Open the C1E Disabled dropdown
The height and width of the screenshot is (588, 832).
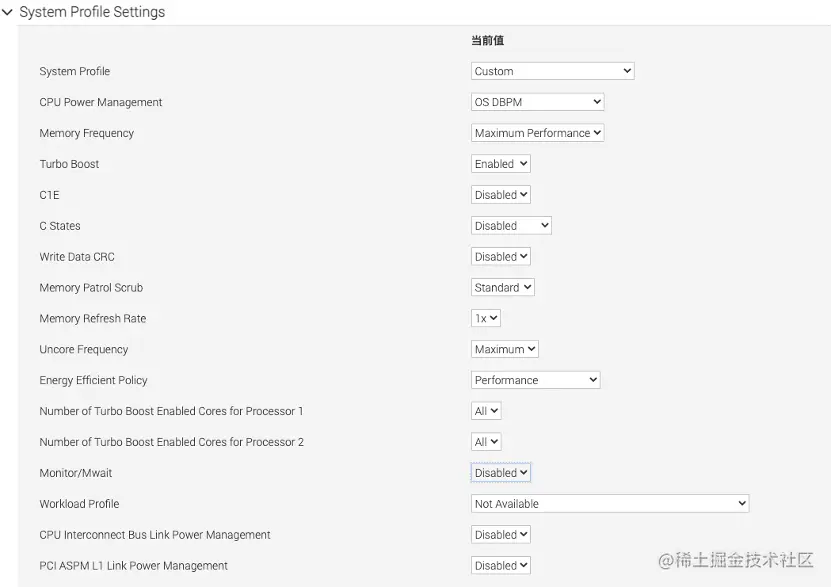click(x=500, y=195)
